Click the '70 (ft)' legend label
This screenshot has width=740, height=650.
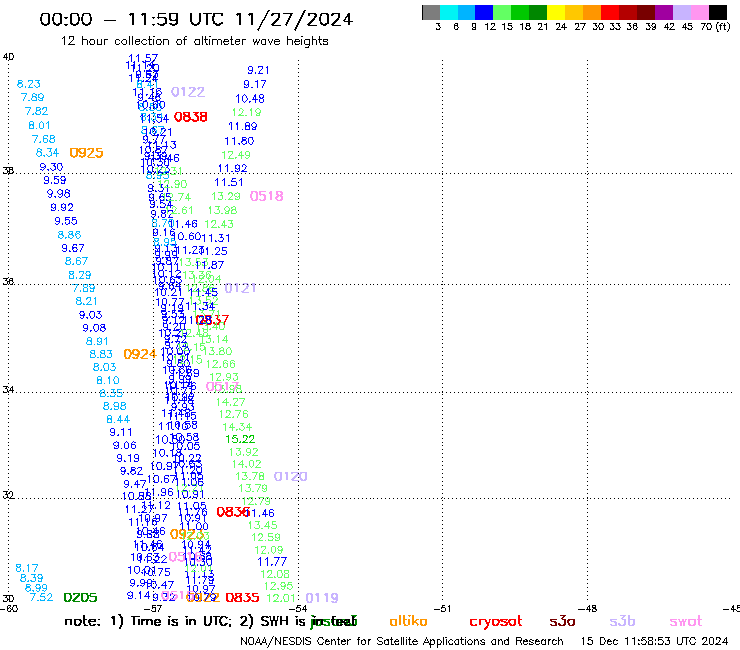pos(715,27)
